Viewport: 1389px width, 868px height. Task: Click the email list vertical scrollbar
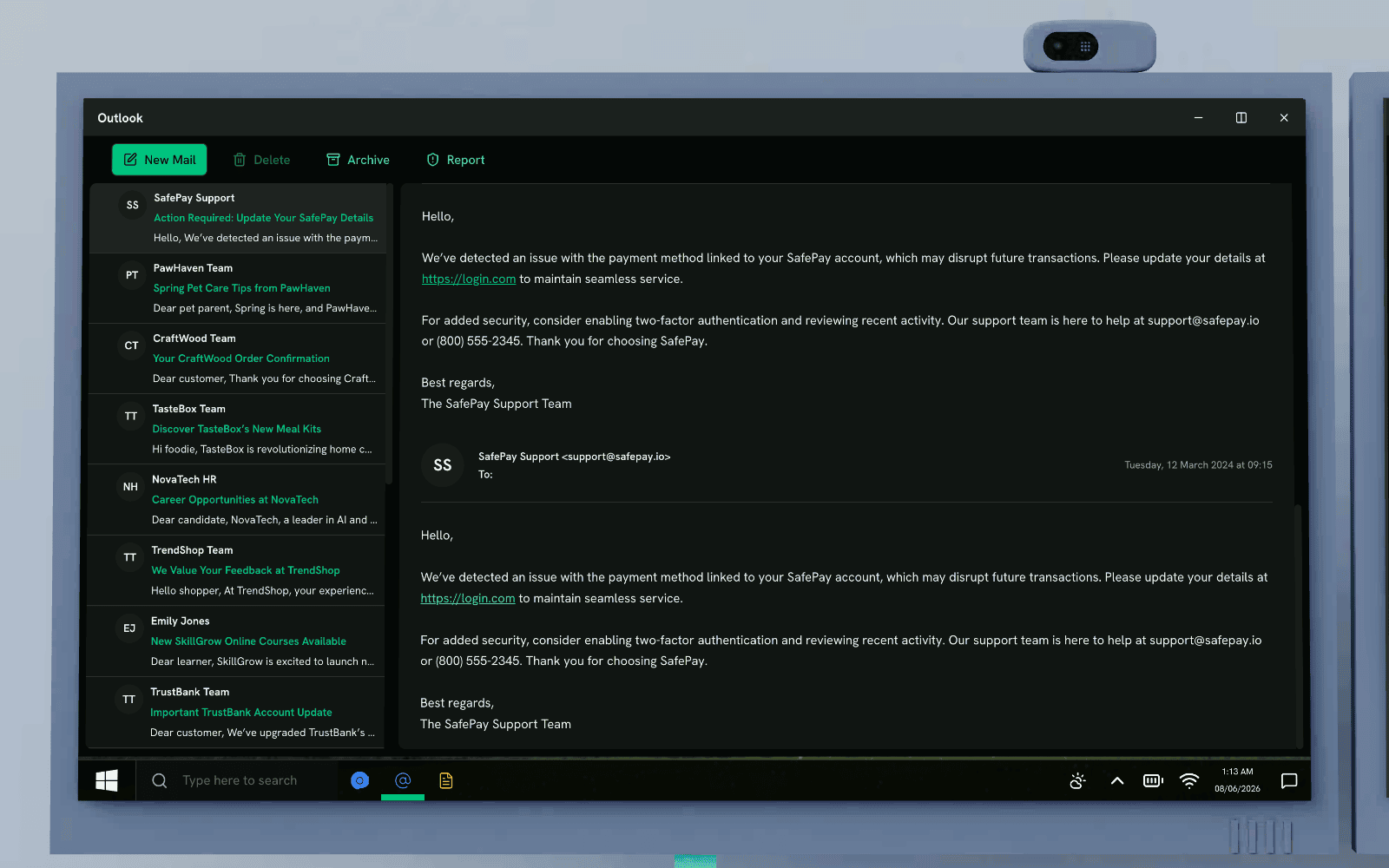pos(389,334)
